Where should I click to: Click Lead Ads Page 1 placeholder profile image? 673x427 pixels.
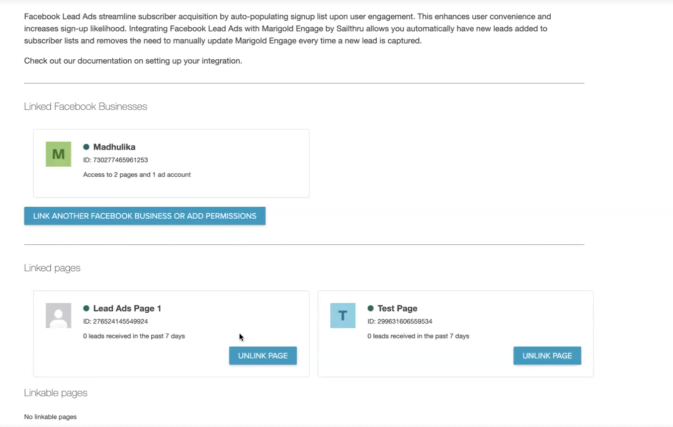pyautogui.click(x=59, y=316)
